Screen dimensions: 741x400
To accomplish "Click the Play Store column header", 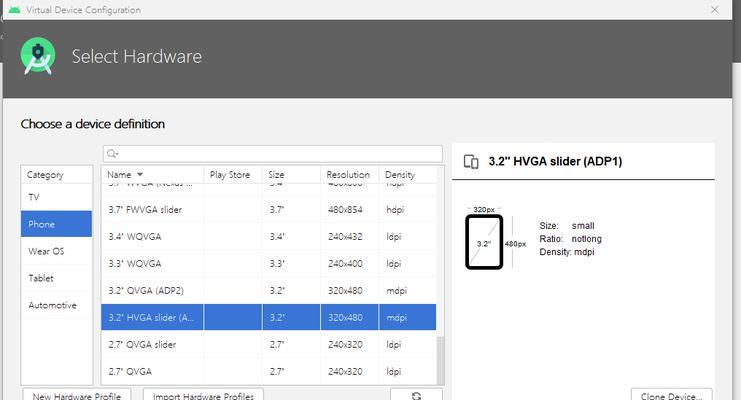I will pos(230,174).
